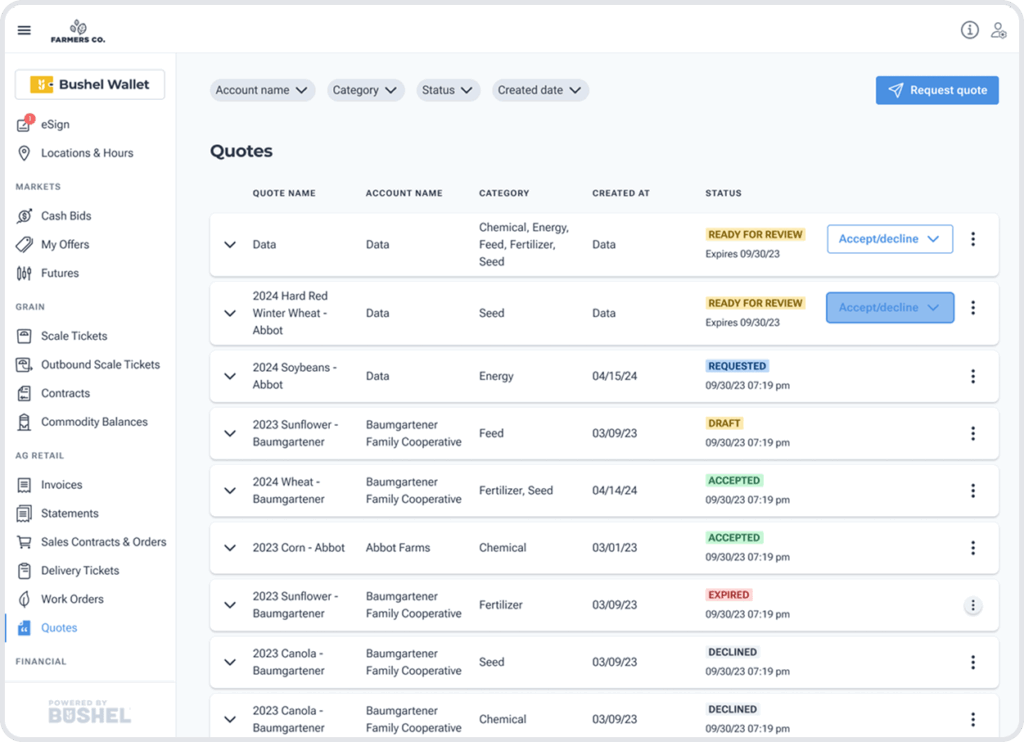Open Commodity Balances page

point(94,422)
